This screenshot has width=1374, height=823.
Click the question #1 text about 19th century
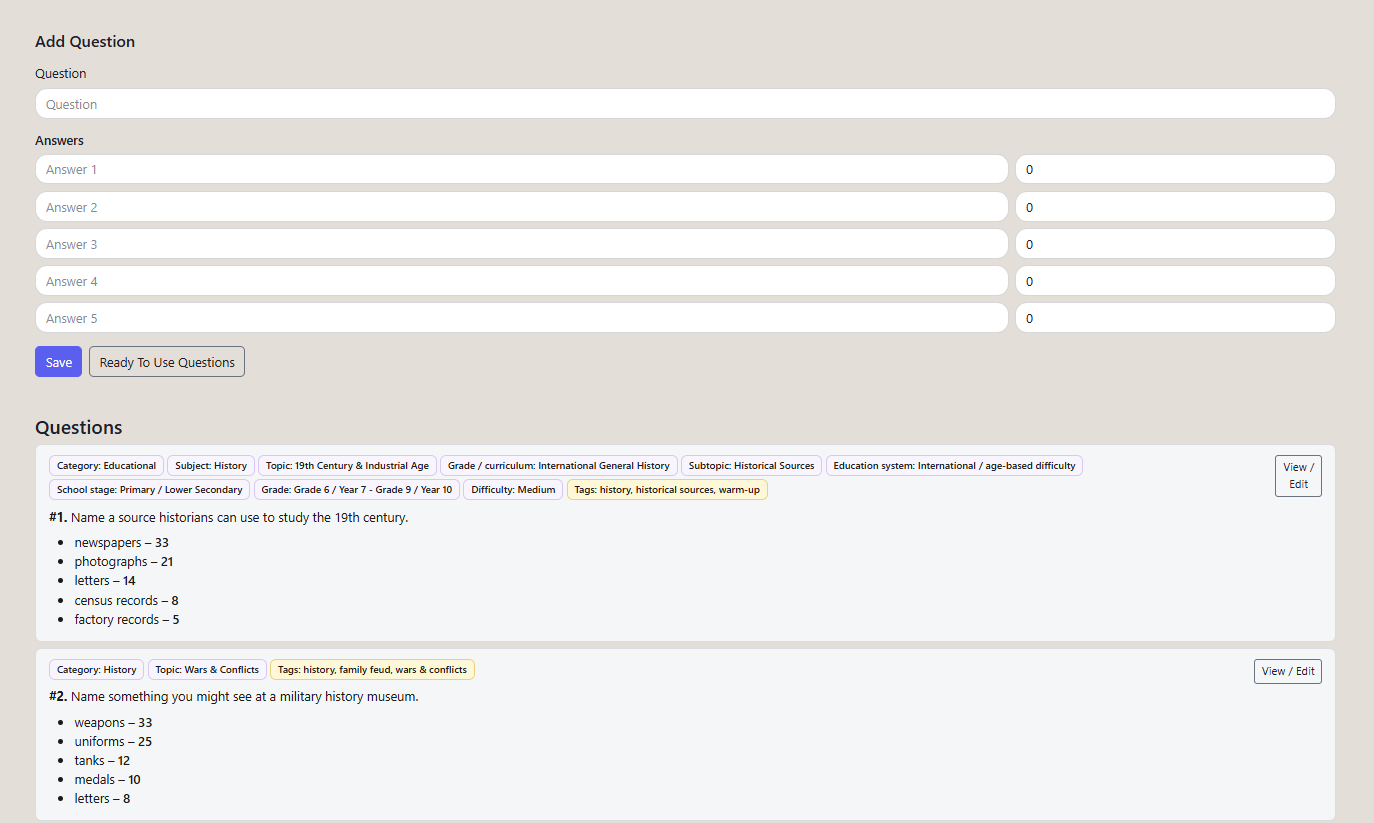240,518
